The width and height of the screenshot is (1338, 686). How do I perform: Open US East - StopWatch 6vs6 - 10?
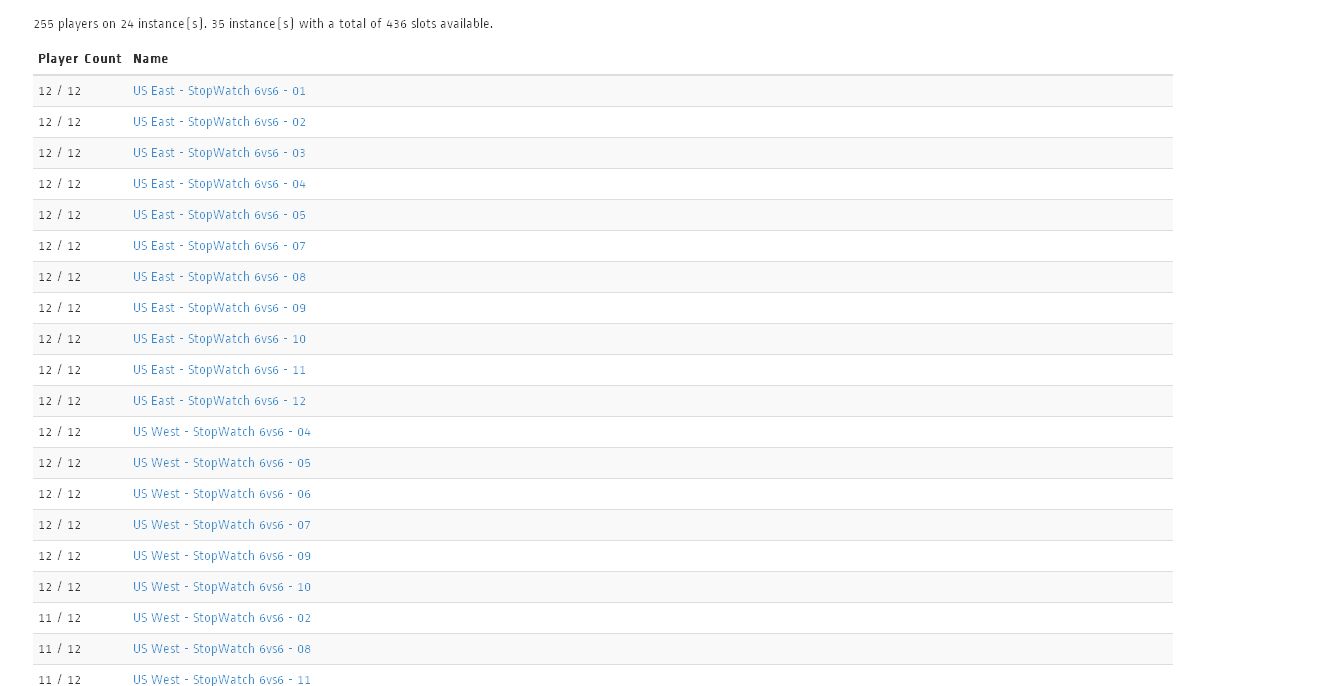(219, 339)
